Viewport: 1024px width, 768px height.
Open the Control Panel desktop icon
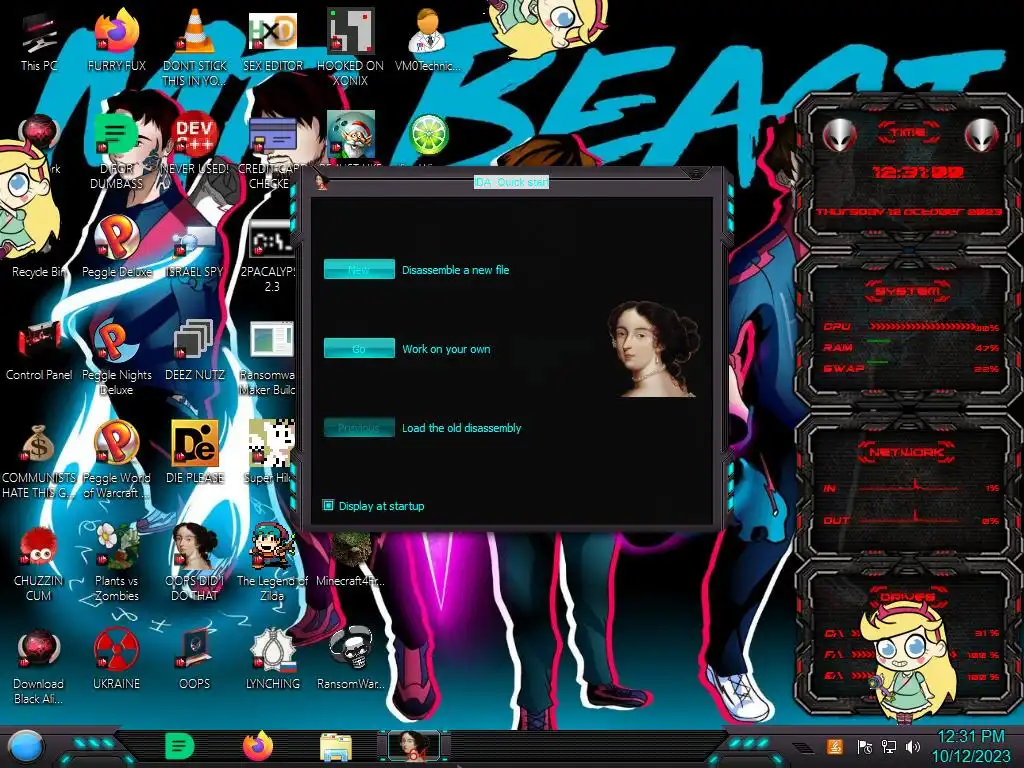(x=39, y=342)
